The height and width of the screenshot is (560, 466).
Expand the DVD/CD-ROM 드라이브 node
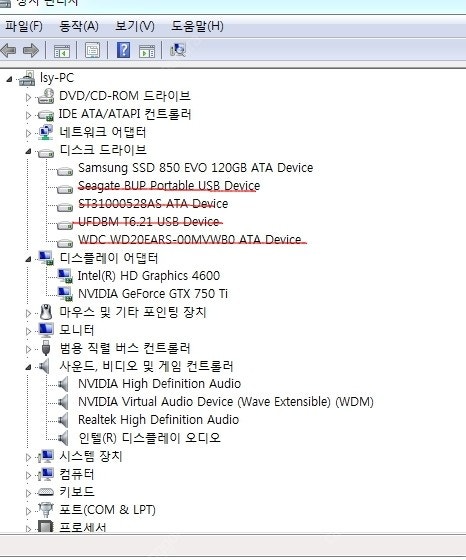28,97
